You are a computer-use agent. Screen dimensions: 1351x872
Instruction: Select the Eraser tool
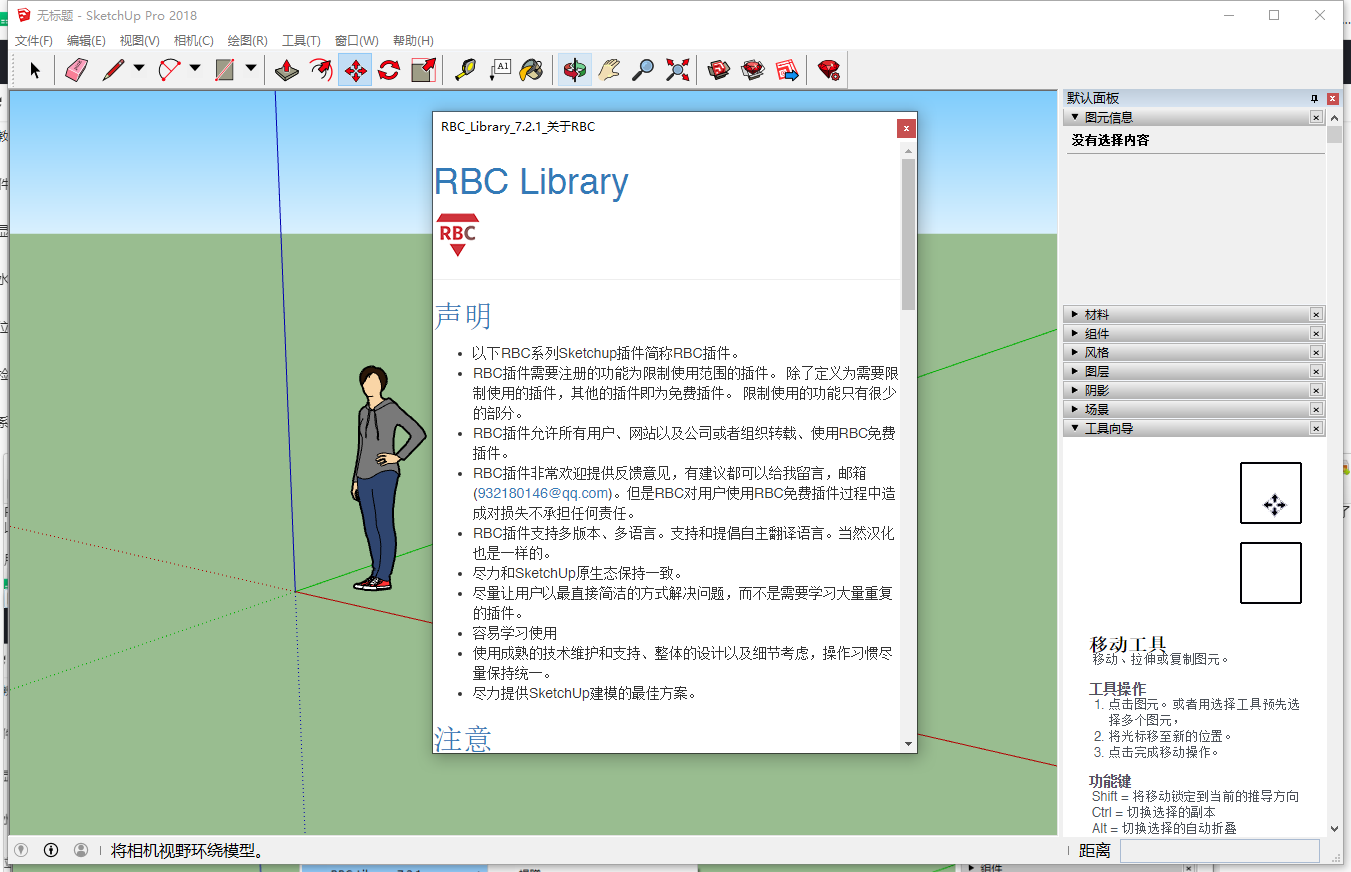[x=76, y=70]
